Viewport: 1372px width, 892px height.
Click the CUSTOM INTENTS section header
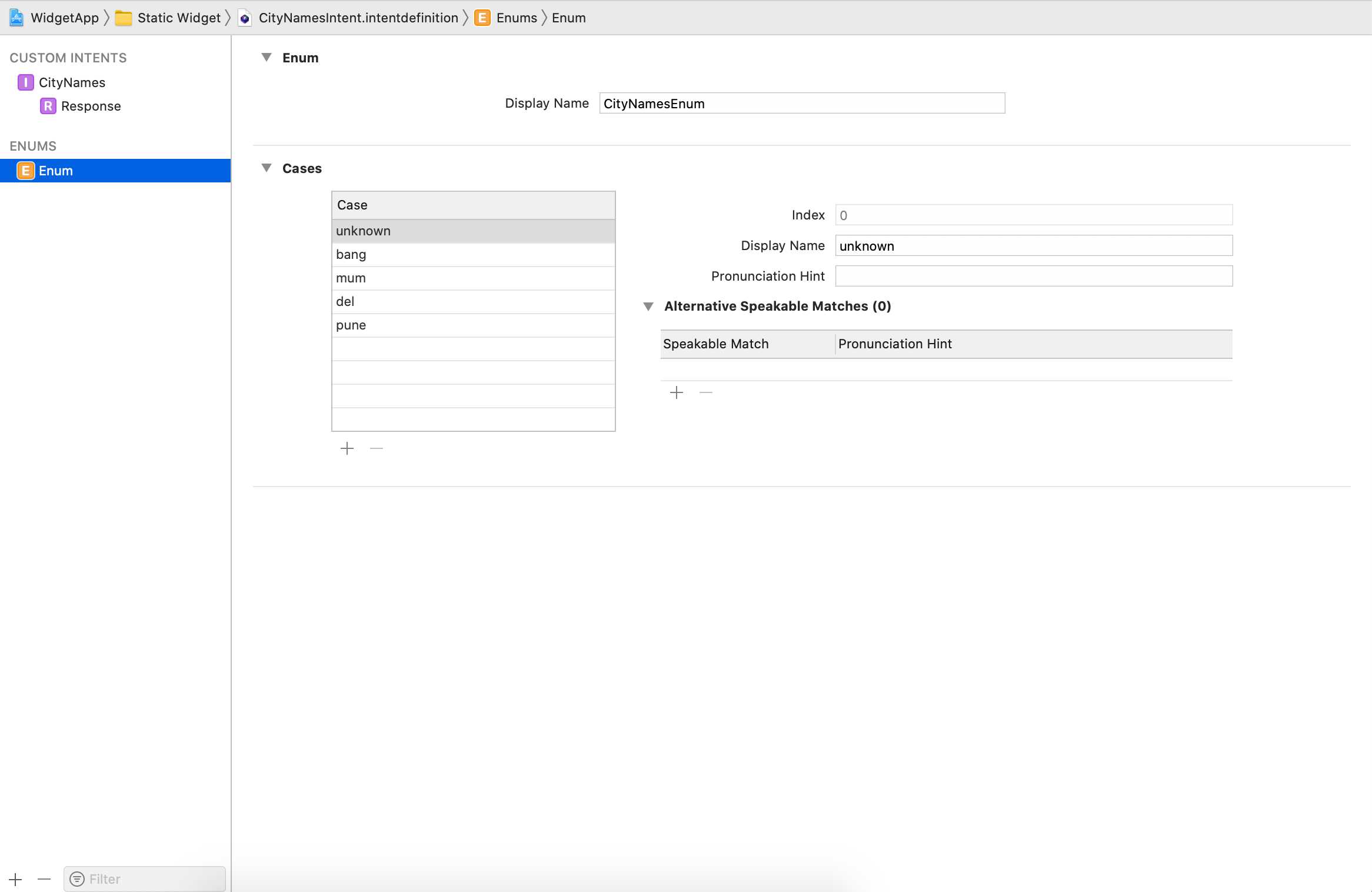click(68, 58)
